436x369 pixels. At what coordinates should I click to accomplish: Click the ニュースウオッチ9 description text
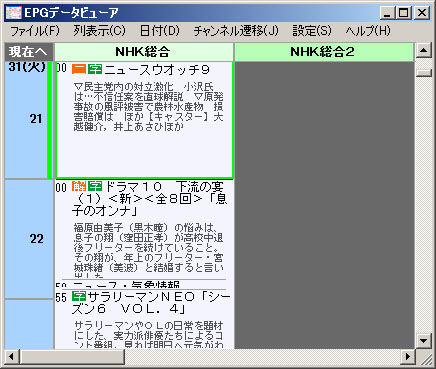(148, 107)
